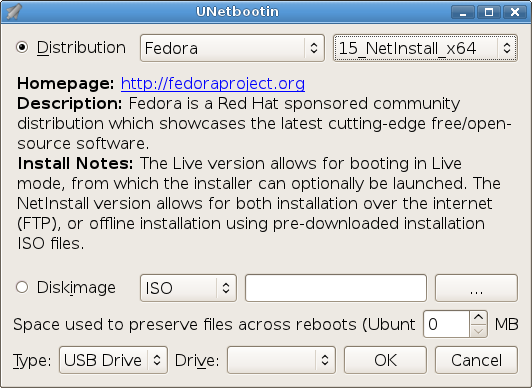Screen dimensions: 532x388
Task: Increase persistent space with up arrow
Action: click(479, 317)
